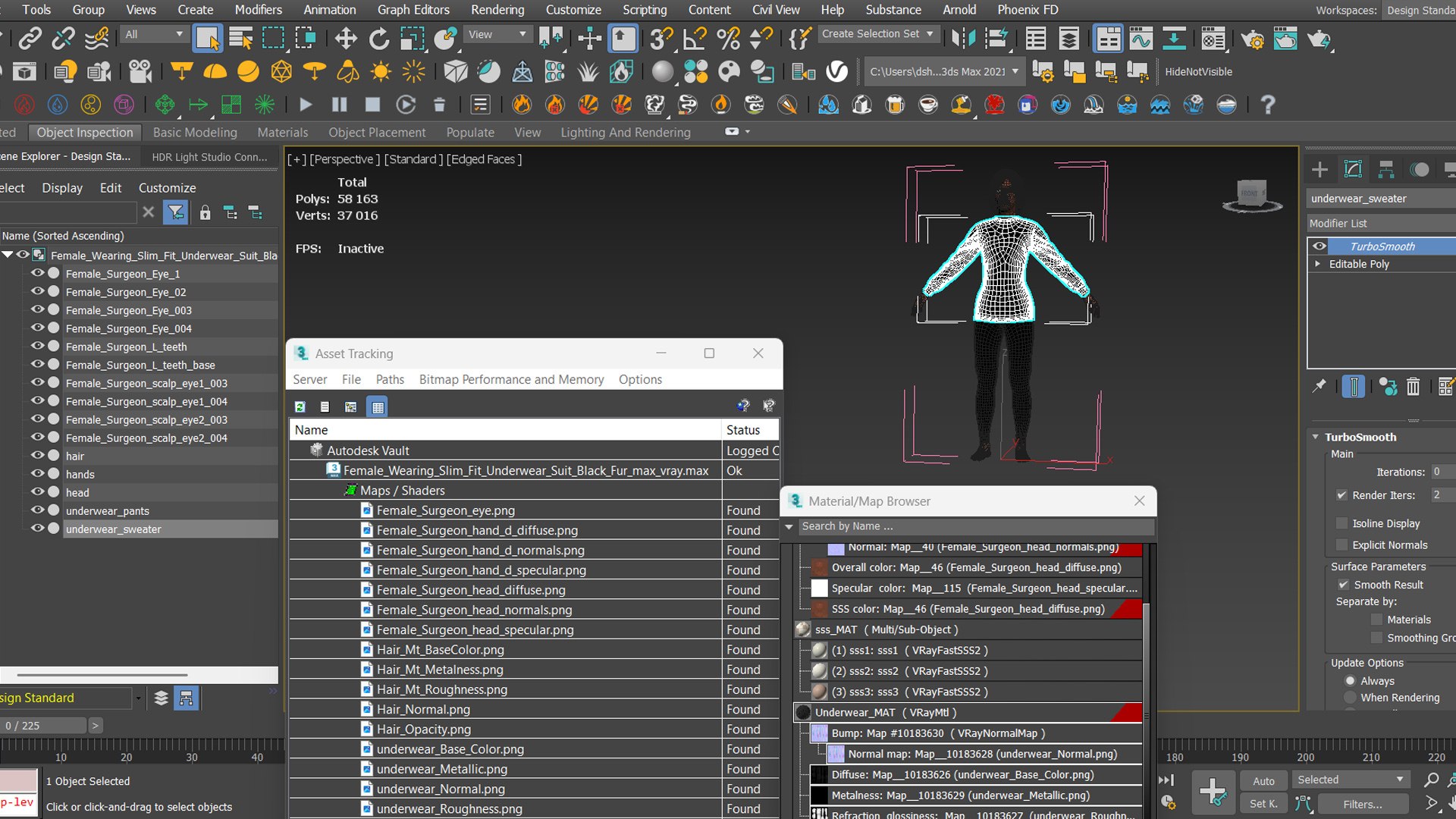Expand the Editable Poly modifier entry

[x=1318, y=264]
